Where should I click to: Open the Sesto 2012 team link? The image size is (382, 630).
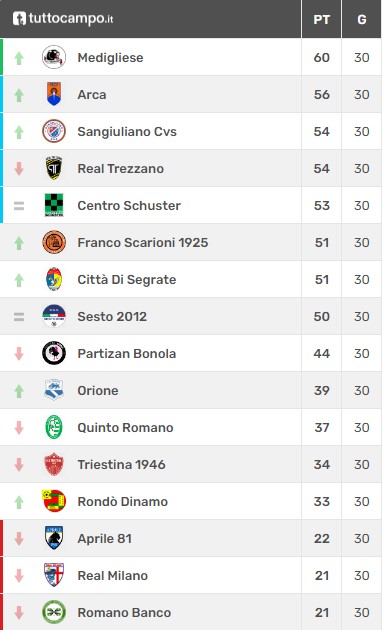(112, 317)
